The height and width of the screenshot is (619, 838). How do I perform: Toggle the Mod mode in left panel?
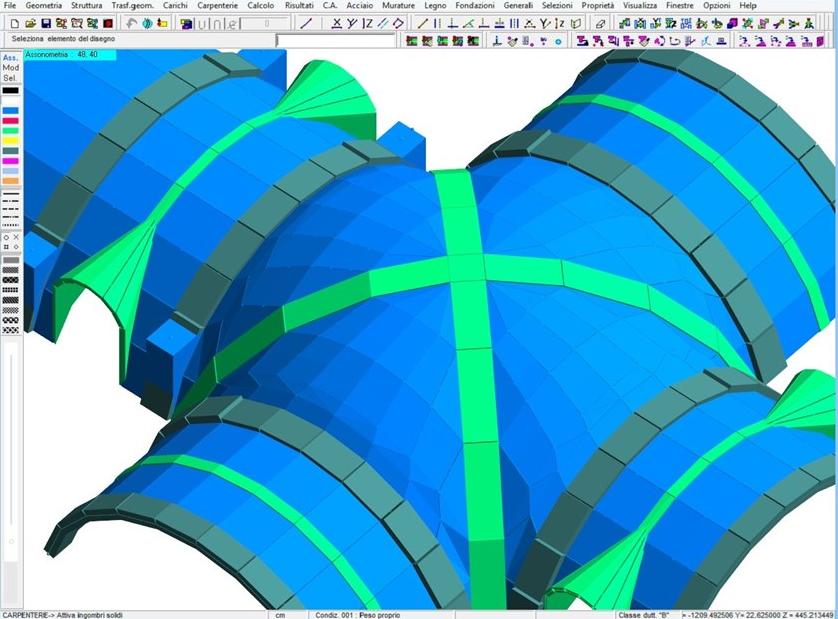point(11,68)
